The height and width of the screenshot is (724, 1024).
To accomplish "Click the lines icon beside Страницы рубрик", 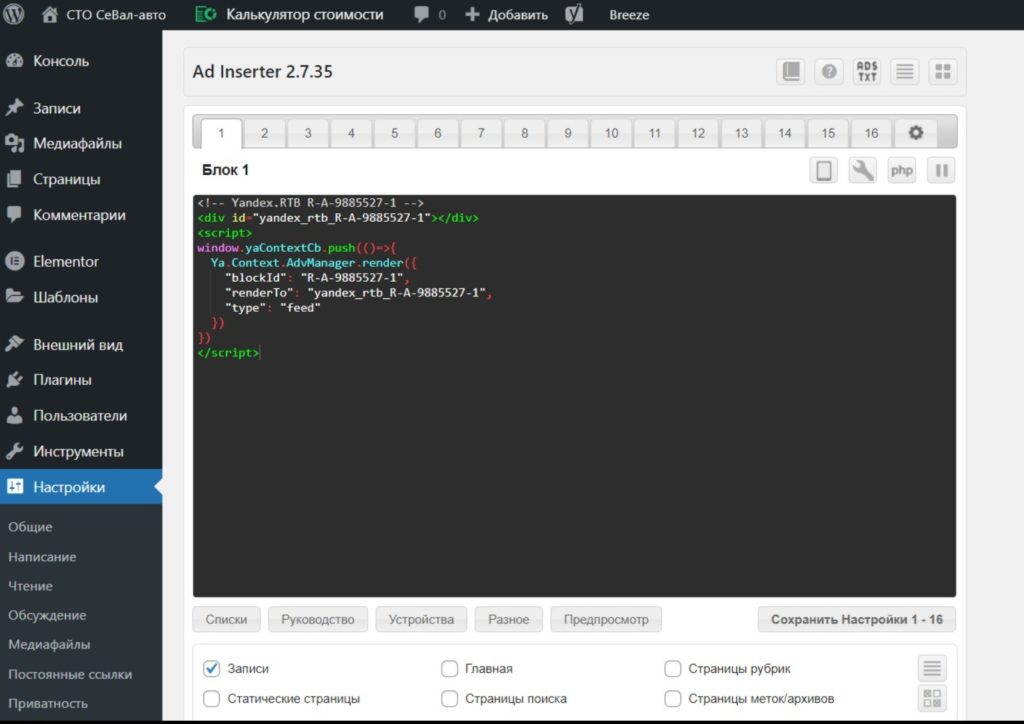I will click(932, 669).
